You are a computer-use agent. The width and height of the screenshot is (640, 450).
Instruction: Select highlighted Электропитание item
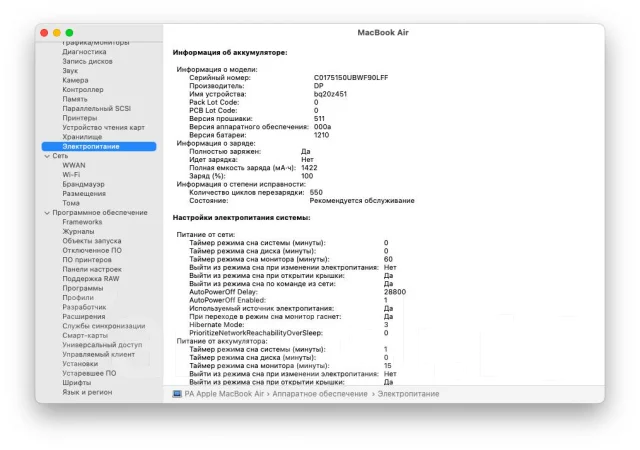click(x=99, y=146)
